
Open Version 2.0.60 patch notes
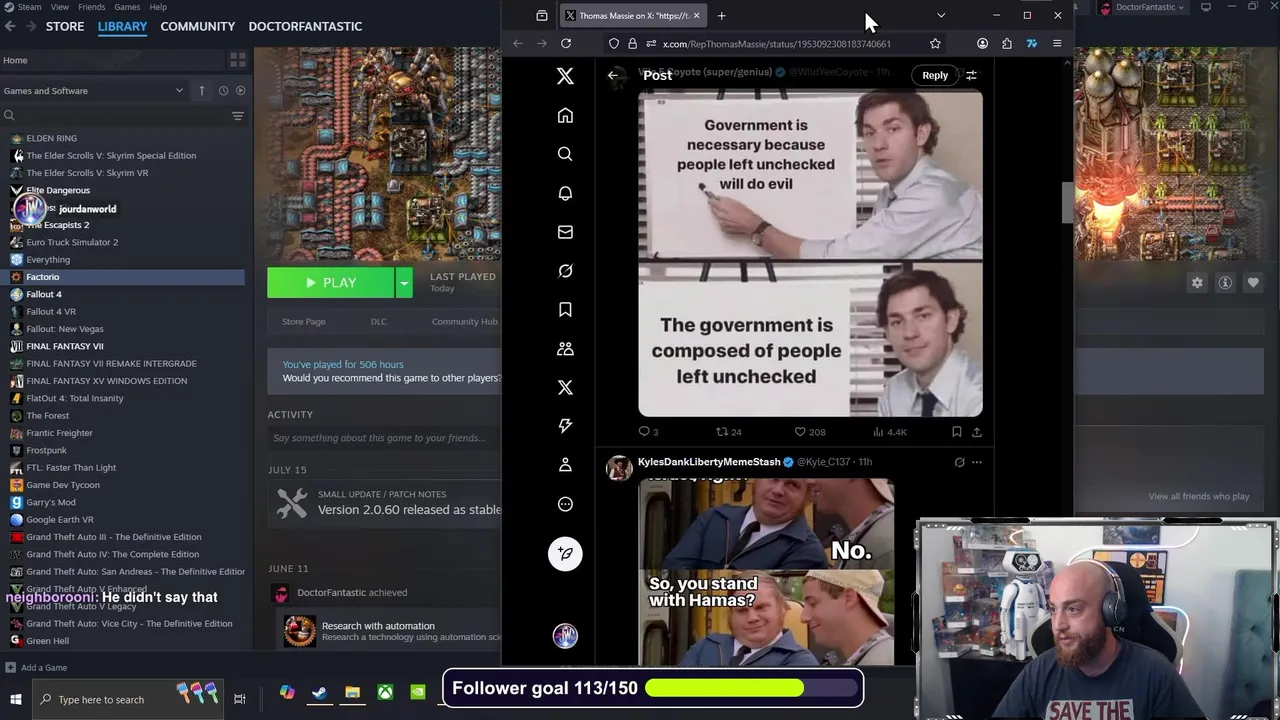pos(409,510)
